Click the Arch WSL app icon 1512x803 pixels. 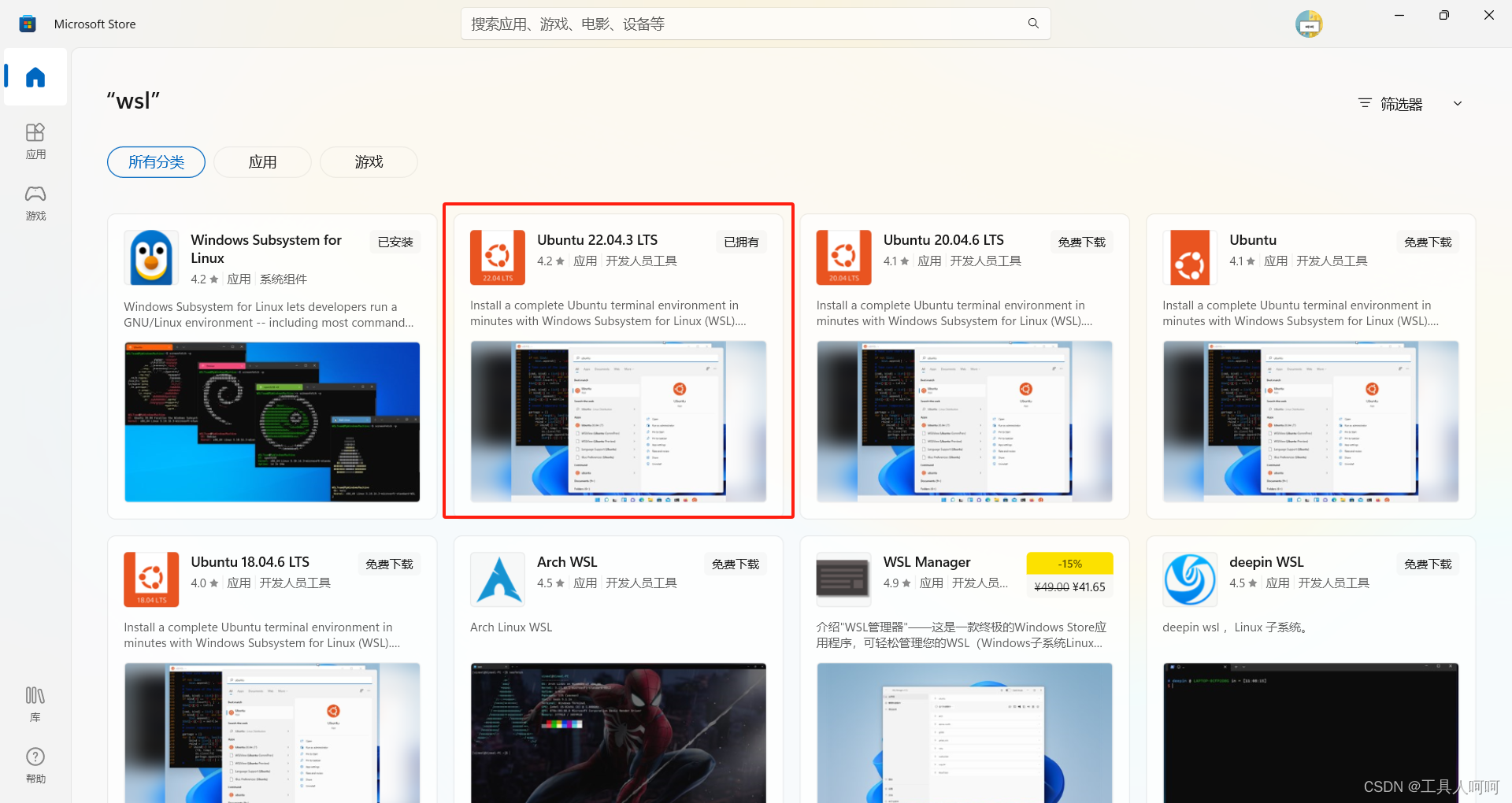(x=498, y=579)
